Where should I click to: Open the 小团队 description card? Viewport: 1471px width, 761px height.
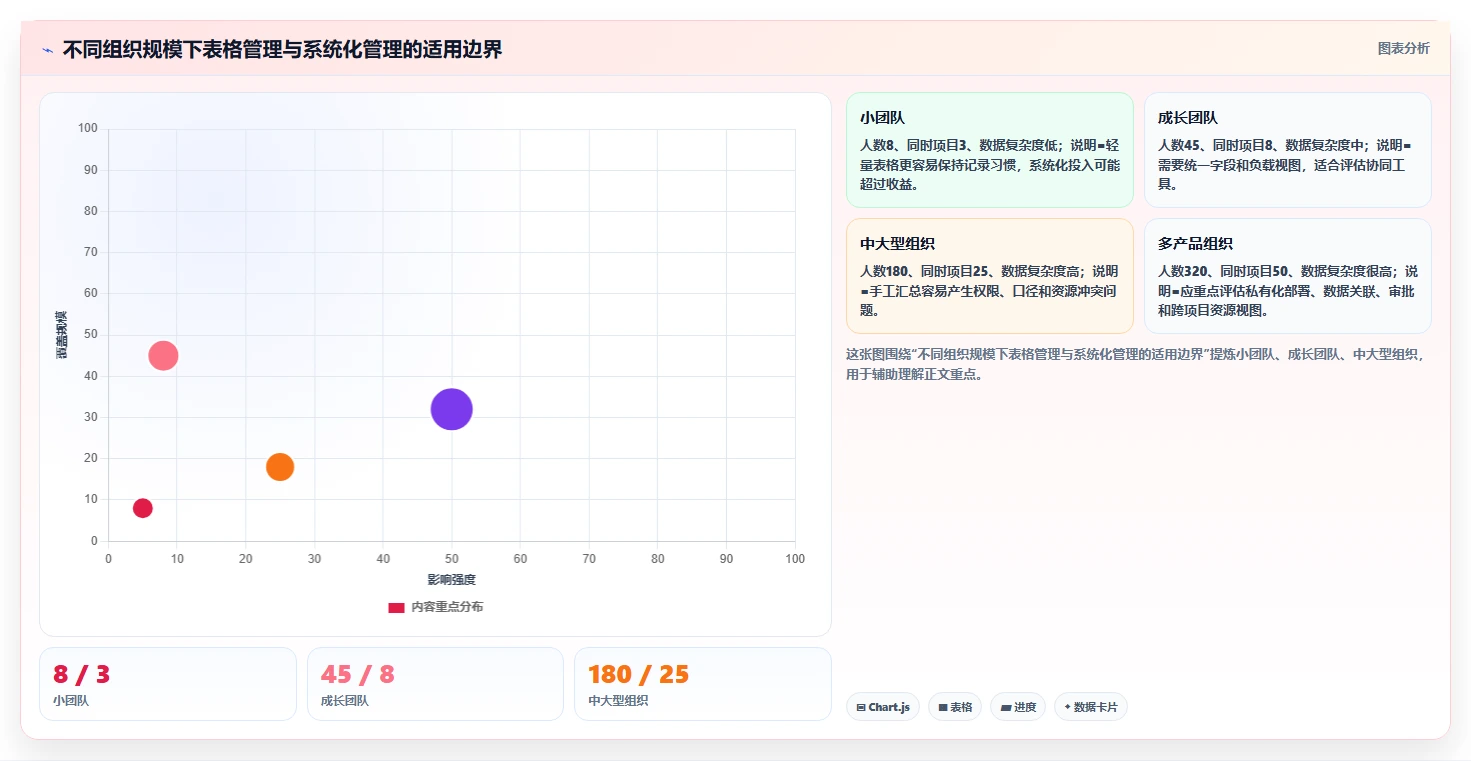[x=989, y=150]
